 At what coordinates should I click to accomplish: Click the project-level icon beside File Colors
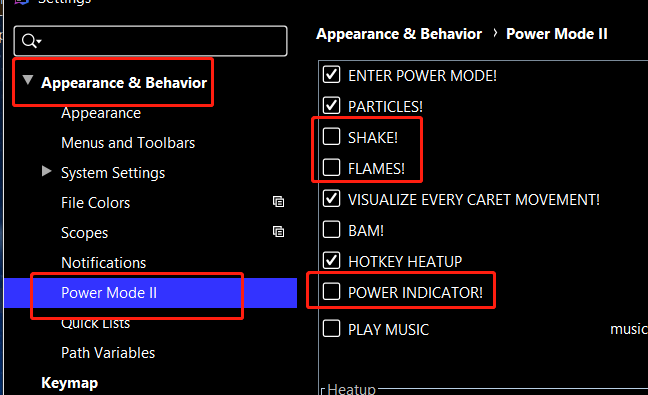coord(279,202)
